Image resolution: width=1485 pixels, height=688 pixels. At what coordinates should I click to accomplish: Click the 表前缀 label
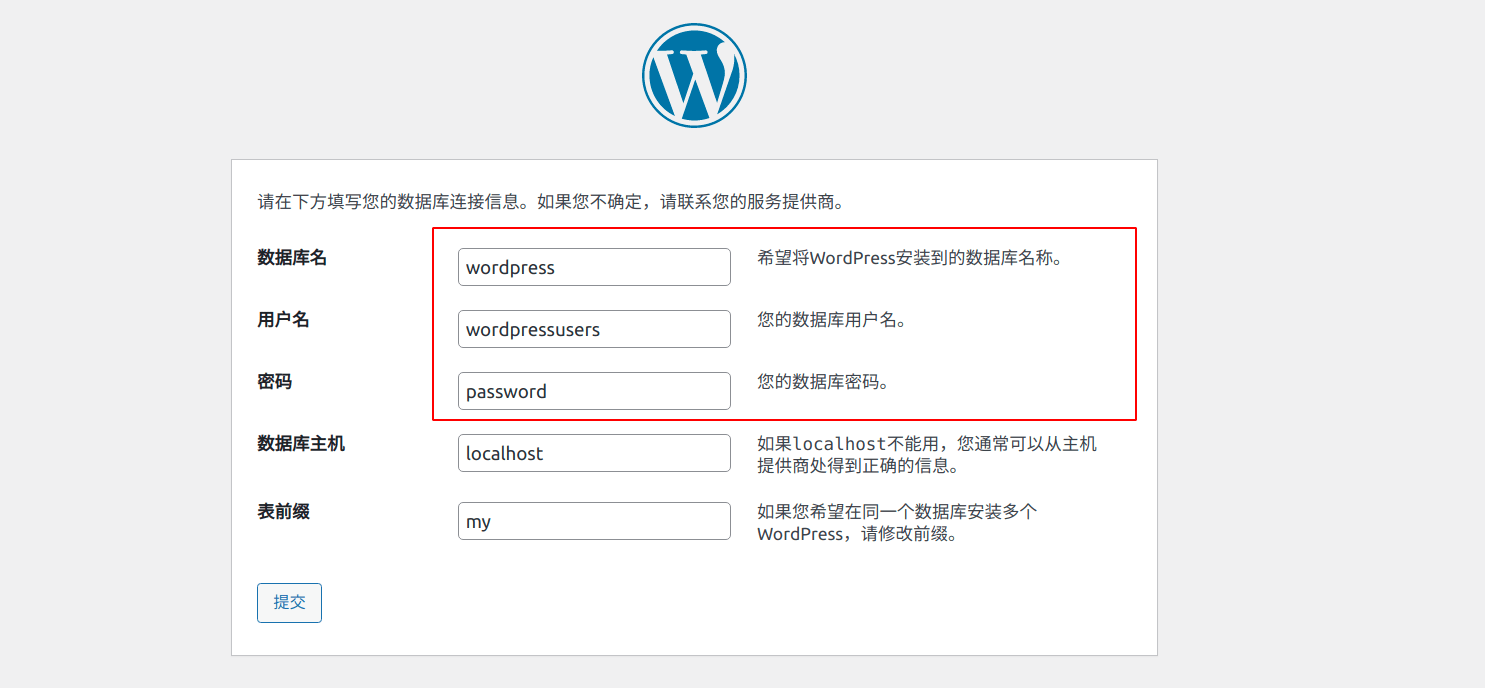click(x=283, y=512)
